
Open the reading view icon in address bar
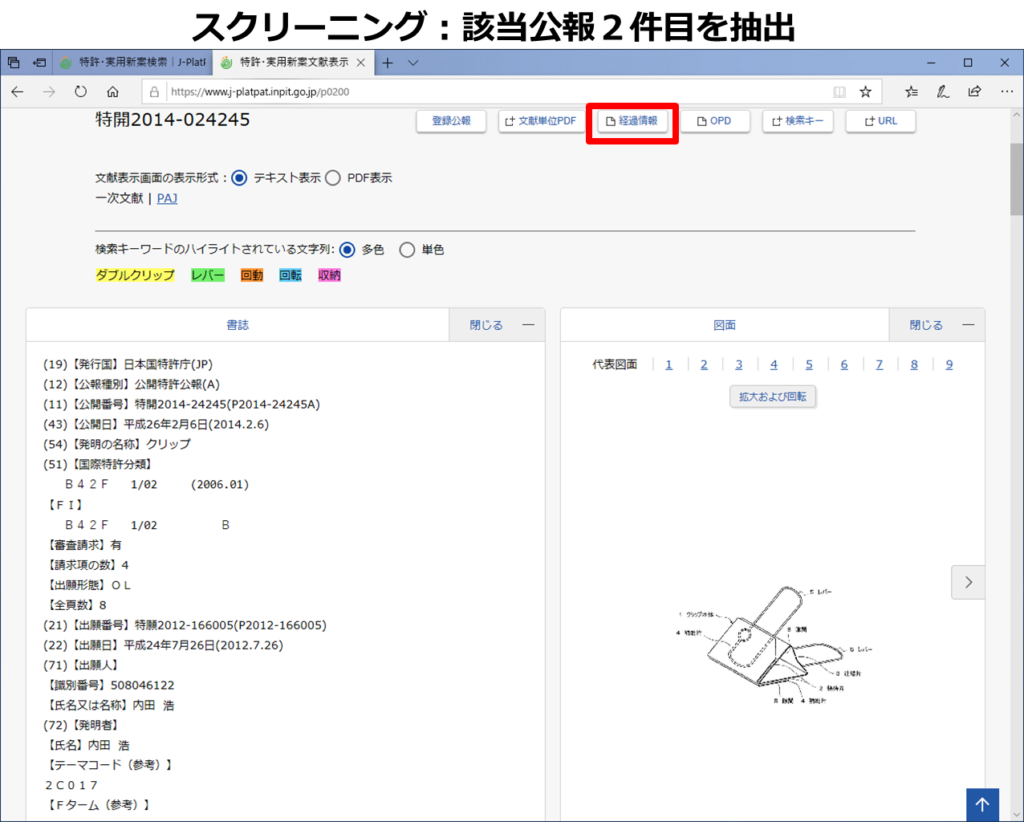[x=839, y=91]
